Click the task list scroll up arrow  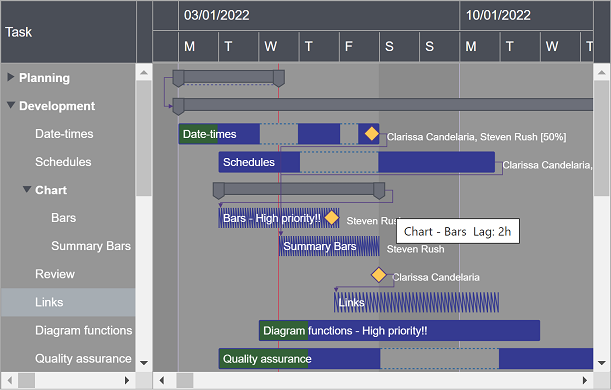tap(144, 72)
